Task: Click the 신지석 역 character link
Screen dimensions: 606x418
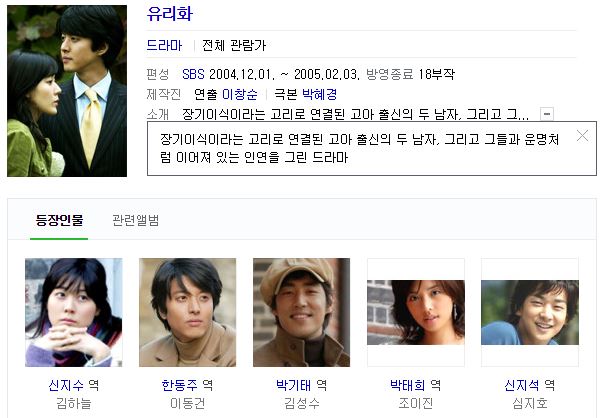Action: tap(530, 385)
